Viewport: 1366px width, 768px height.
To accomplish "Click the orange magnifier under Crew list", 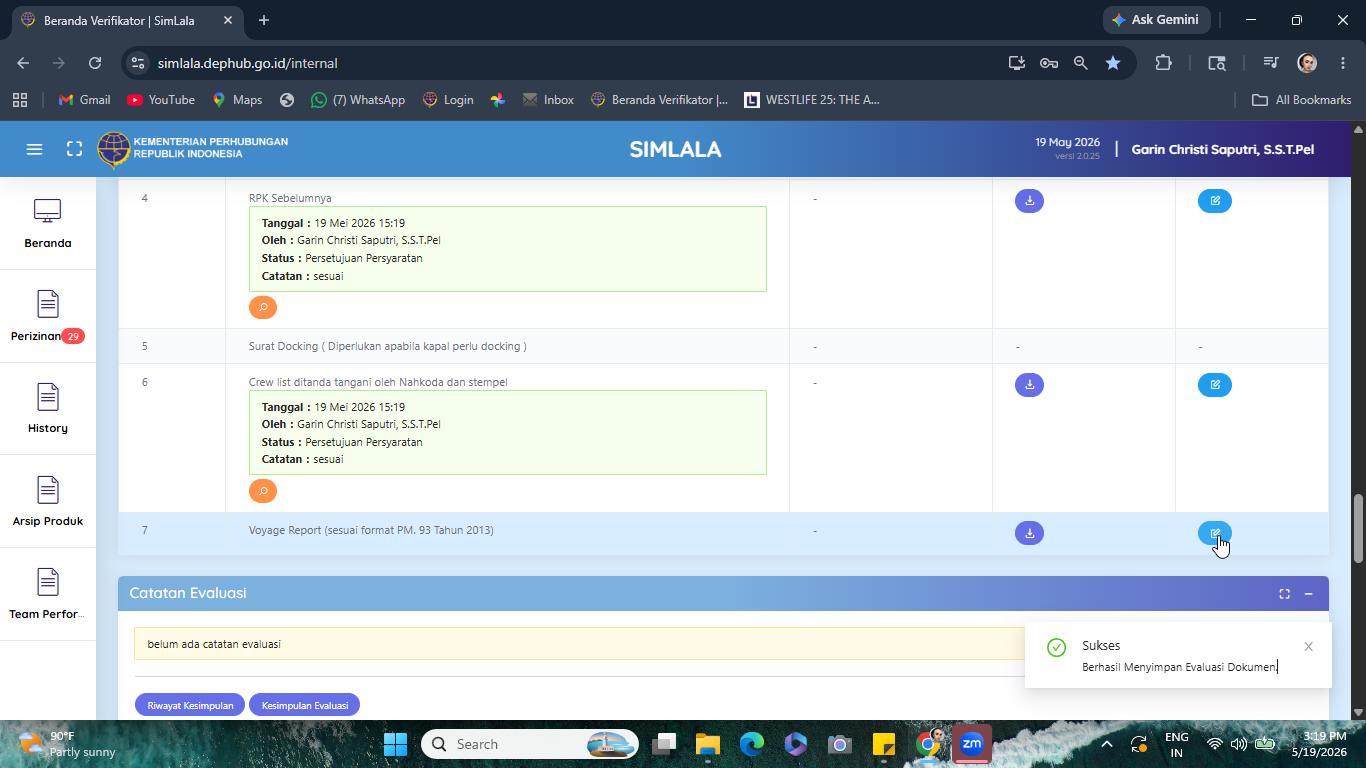I will pos(263,491).
